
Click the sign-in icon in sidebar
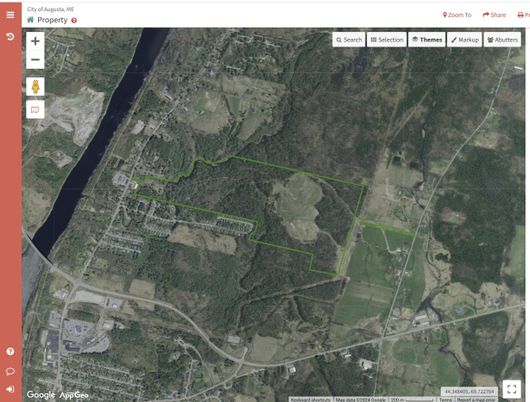(x=10, y=389)
